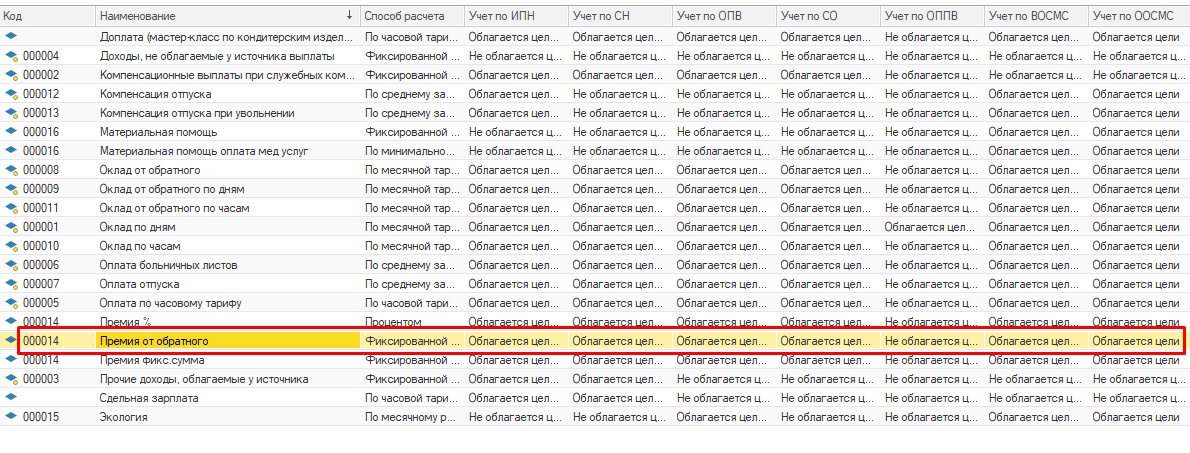Click the По минимально... calculation method cell
This screenshot has width=1190, height=453.
[413, 150]
